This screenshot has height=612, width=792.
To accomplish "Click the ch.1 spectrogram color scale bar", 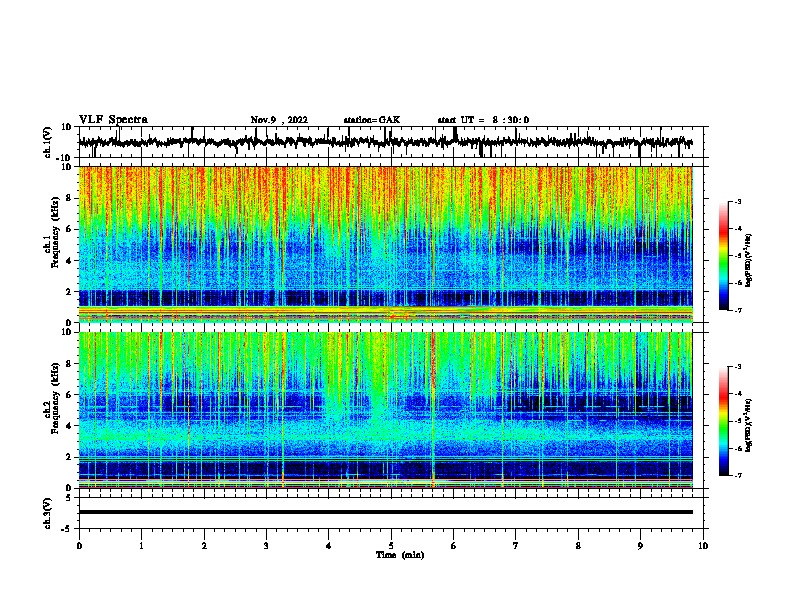I will pyautogui.click(x=723, y=256).
